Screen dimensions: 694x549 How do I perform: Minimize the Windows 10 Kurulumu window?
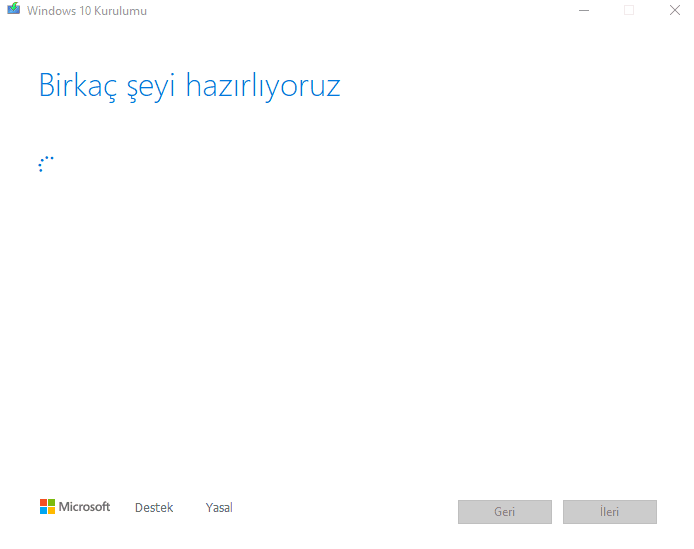coord(583,10)
